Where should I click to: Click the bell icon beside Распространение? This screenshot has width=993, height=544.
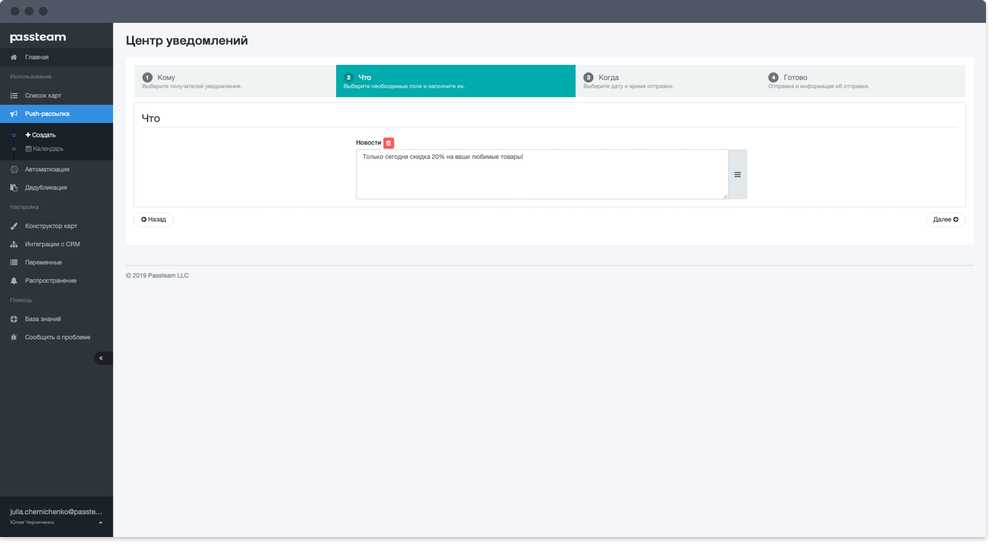(14, 281)
